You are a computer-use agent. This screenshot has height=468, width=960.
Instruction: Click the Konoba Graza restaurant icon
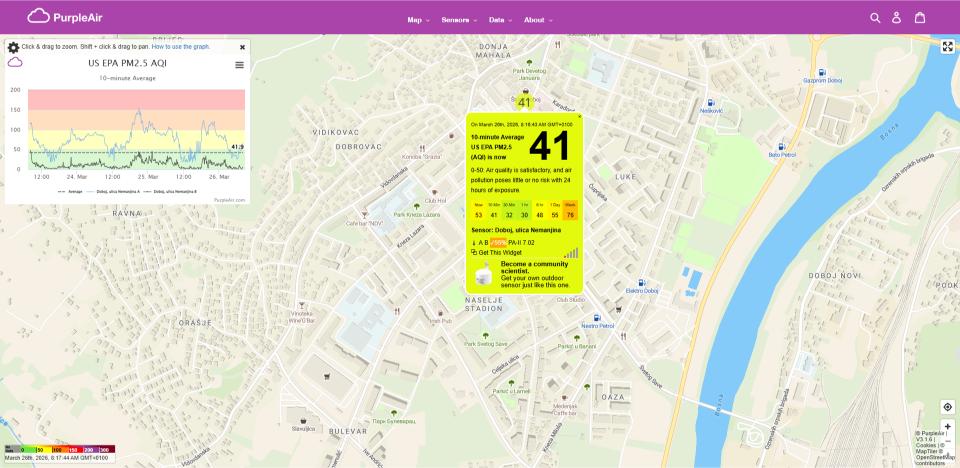422,148
